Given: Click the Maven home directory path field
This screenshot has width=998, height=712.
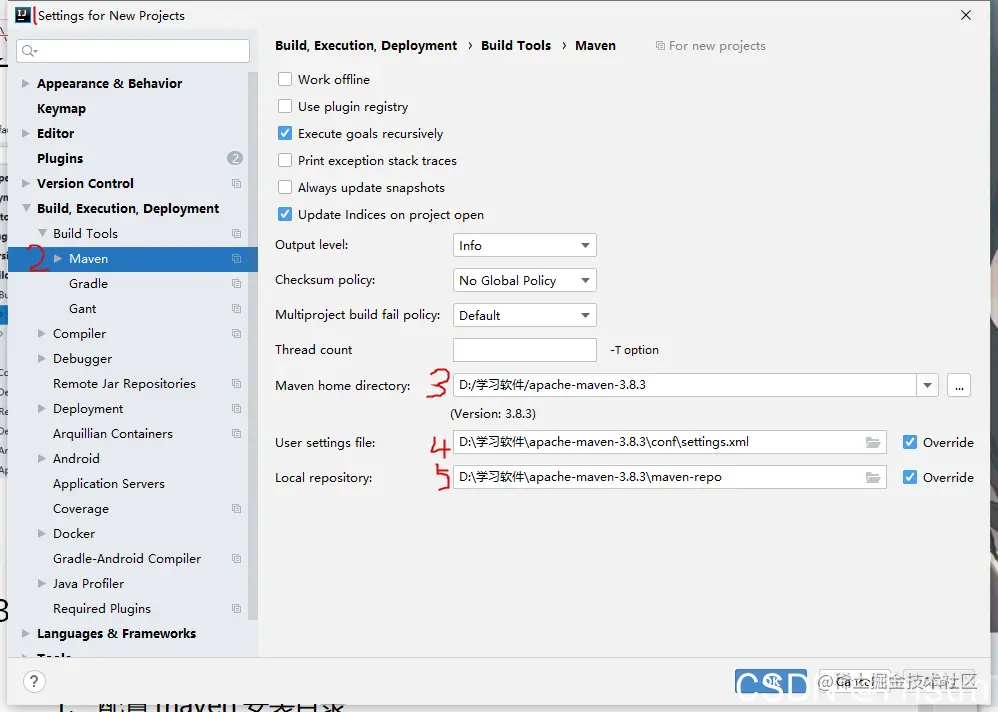Looking at the screenshot, I should coord(685,385).
